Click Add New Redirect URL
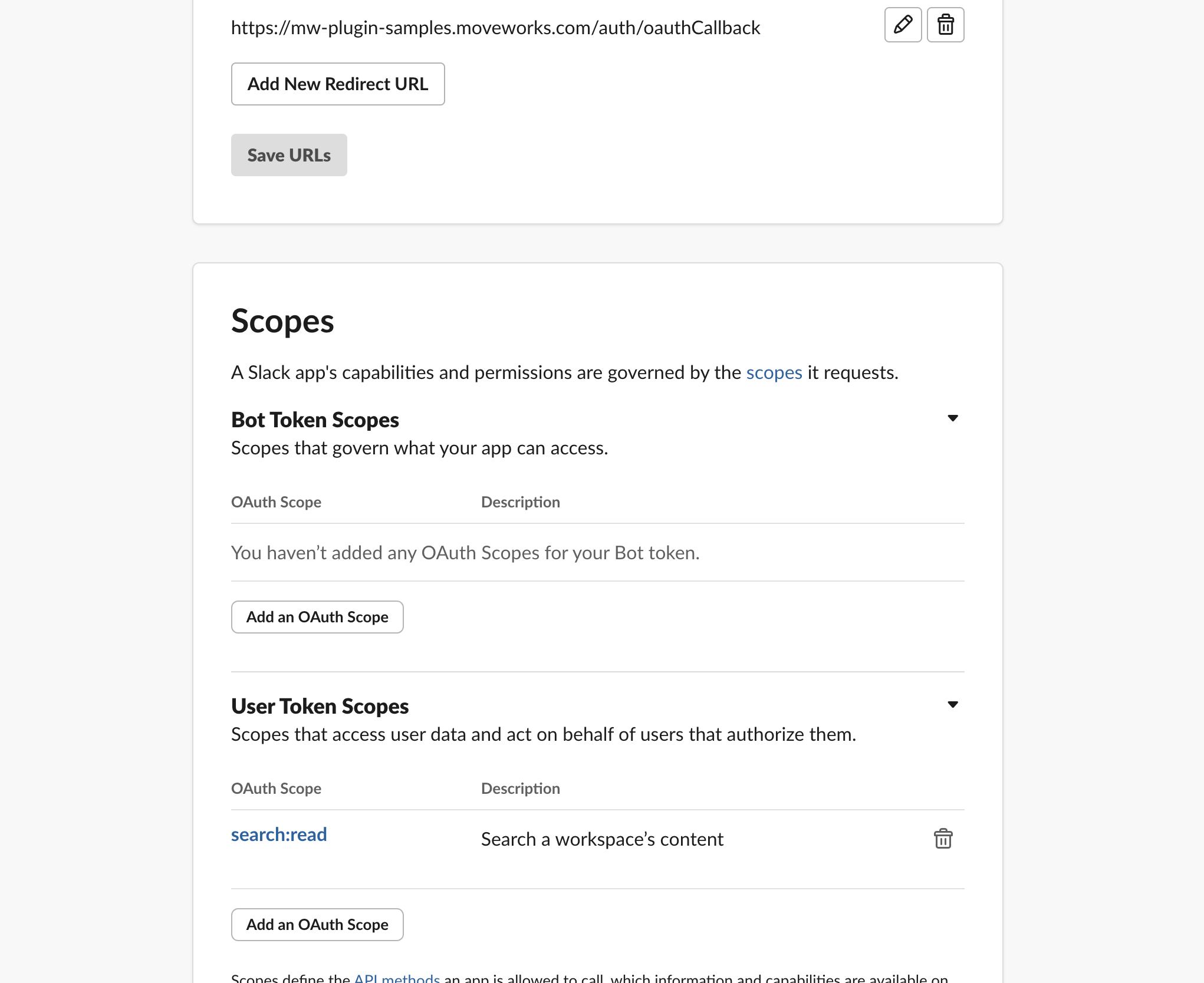 [x=338, y=84]
